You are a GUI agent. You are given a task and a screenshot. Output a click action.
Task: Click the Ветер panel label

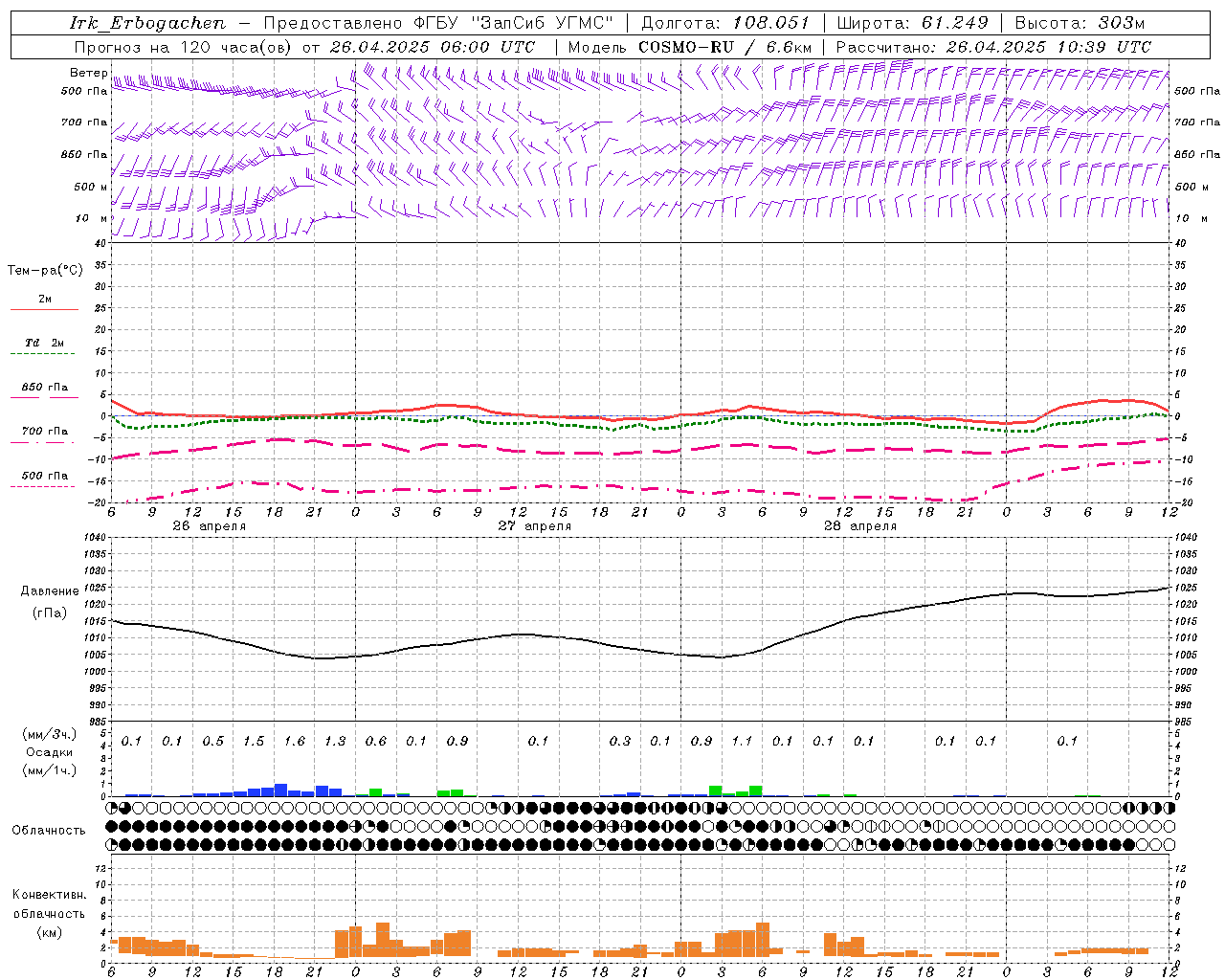click(88, 73)
